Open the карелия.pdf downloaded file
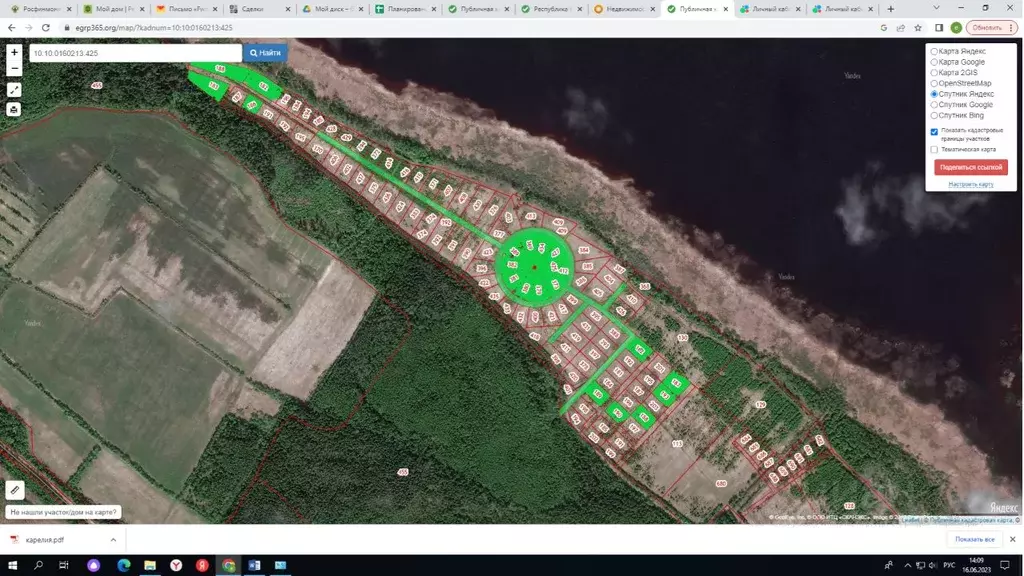The width and height of the screenshot is (1024, 576). point(45,540)
